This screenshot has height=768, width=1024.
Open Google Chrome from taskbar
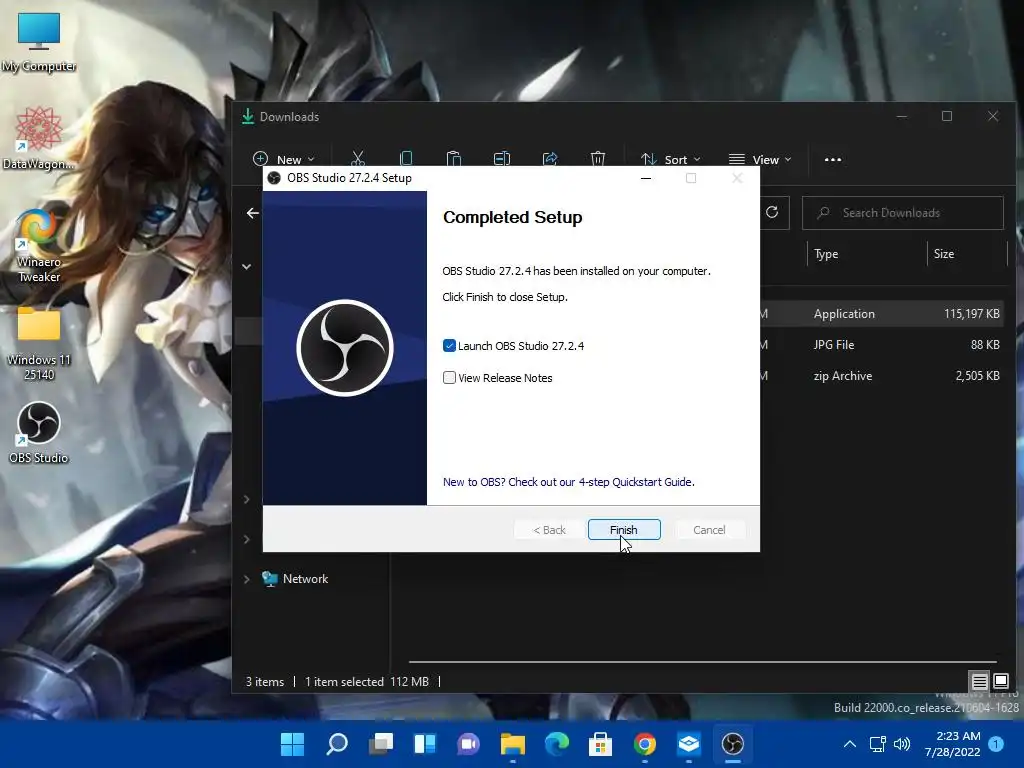coord(645,744)
